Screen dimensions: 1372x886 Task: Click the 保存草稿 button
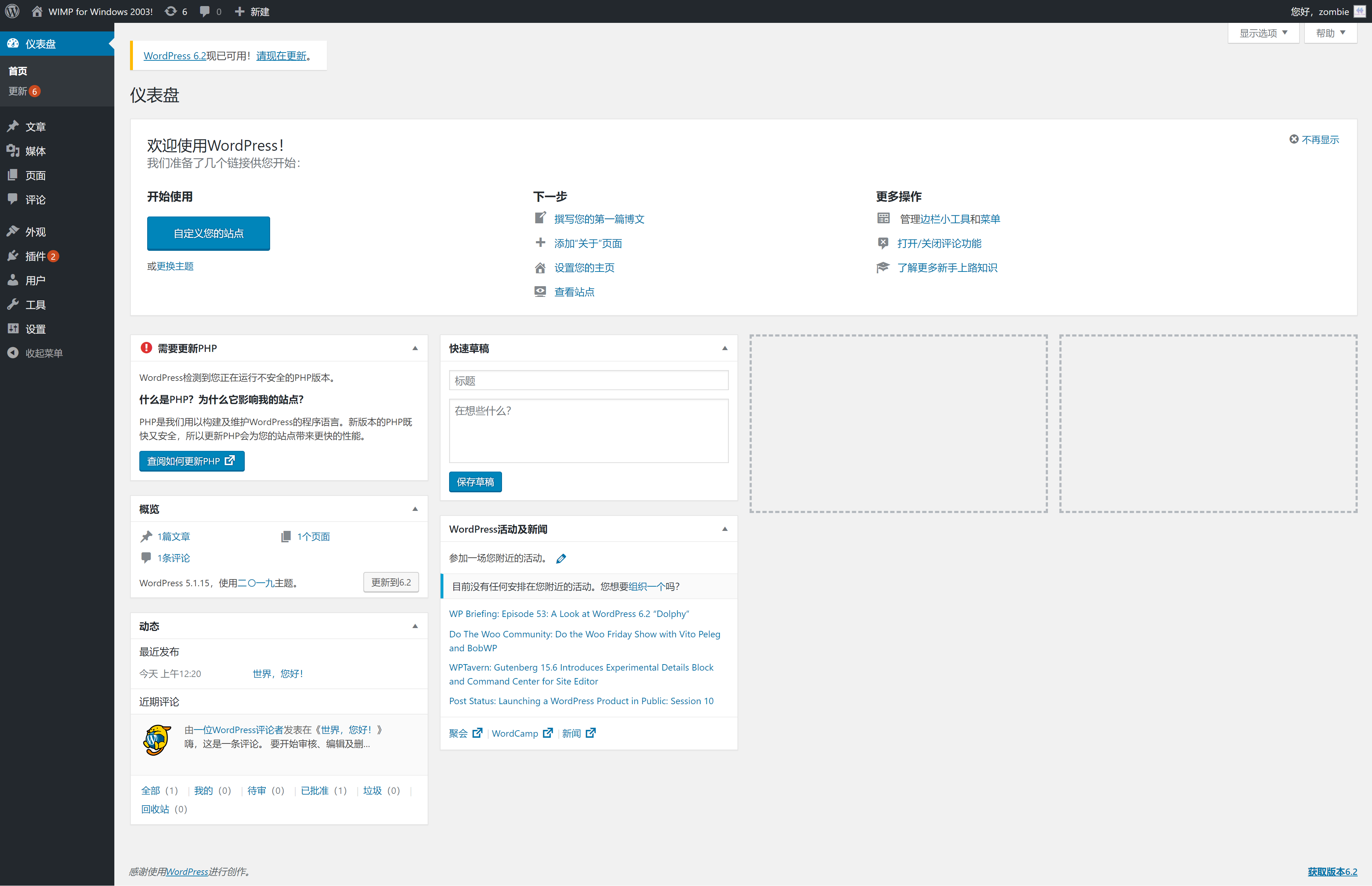click(475, 482)
